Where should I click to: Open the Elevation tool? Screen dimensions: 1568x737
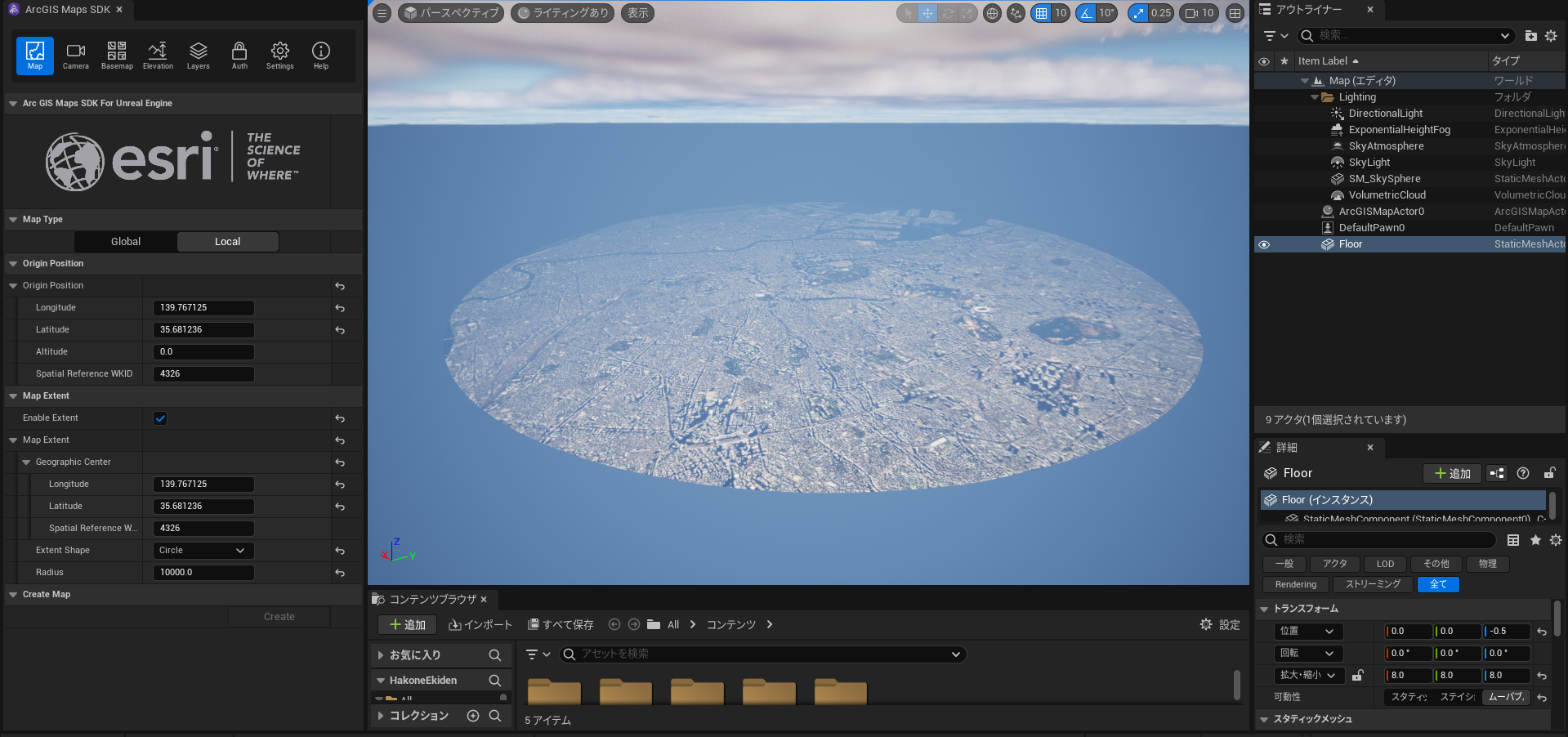coord(158,56)
